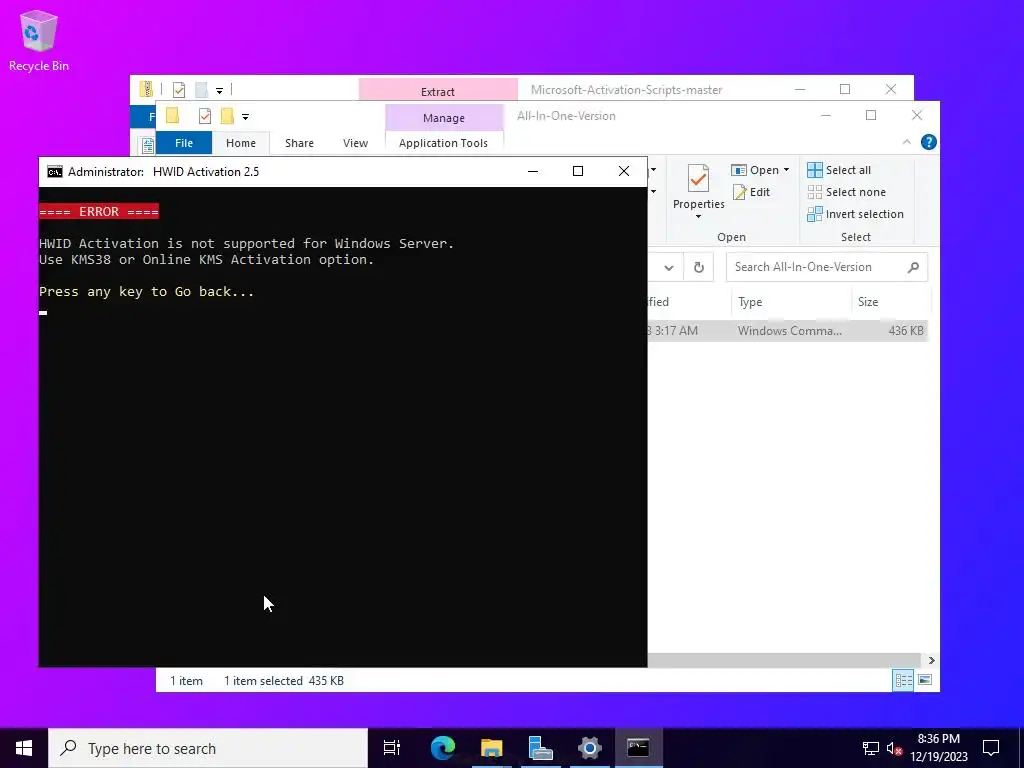Open the Application Tools tab
Screen dimensions: 1024x768
(x=443, y=143)
